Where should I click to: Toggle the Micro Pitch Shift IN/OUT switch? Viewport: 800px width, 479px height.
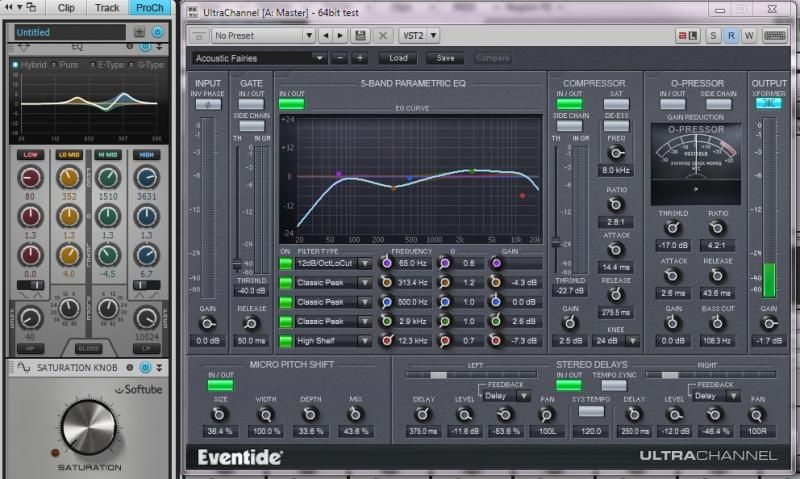pyautogui.click(x=220, y=385)
